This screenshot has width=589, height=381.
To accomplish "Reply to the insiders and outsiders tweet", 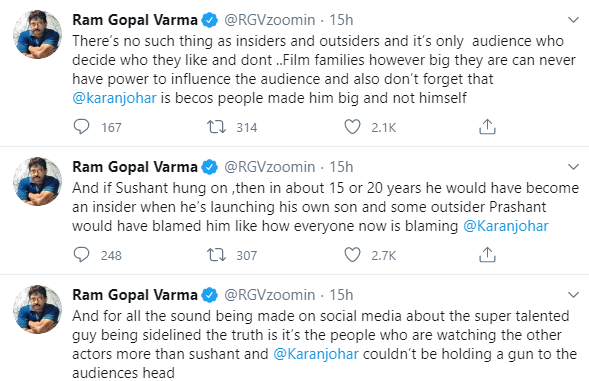I will tap(81, 127).
